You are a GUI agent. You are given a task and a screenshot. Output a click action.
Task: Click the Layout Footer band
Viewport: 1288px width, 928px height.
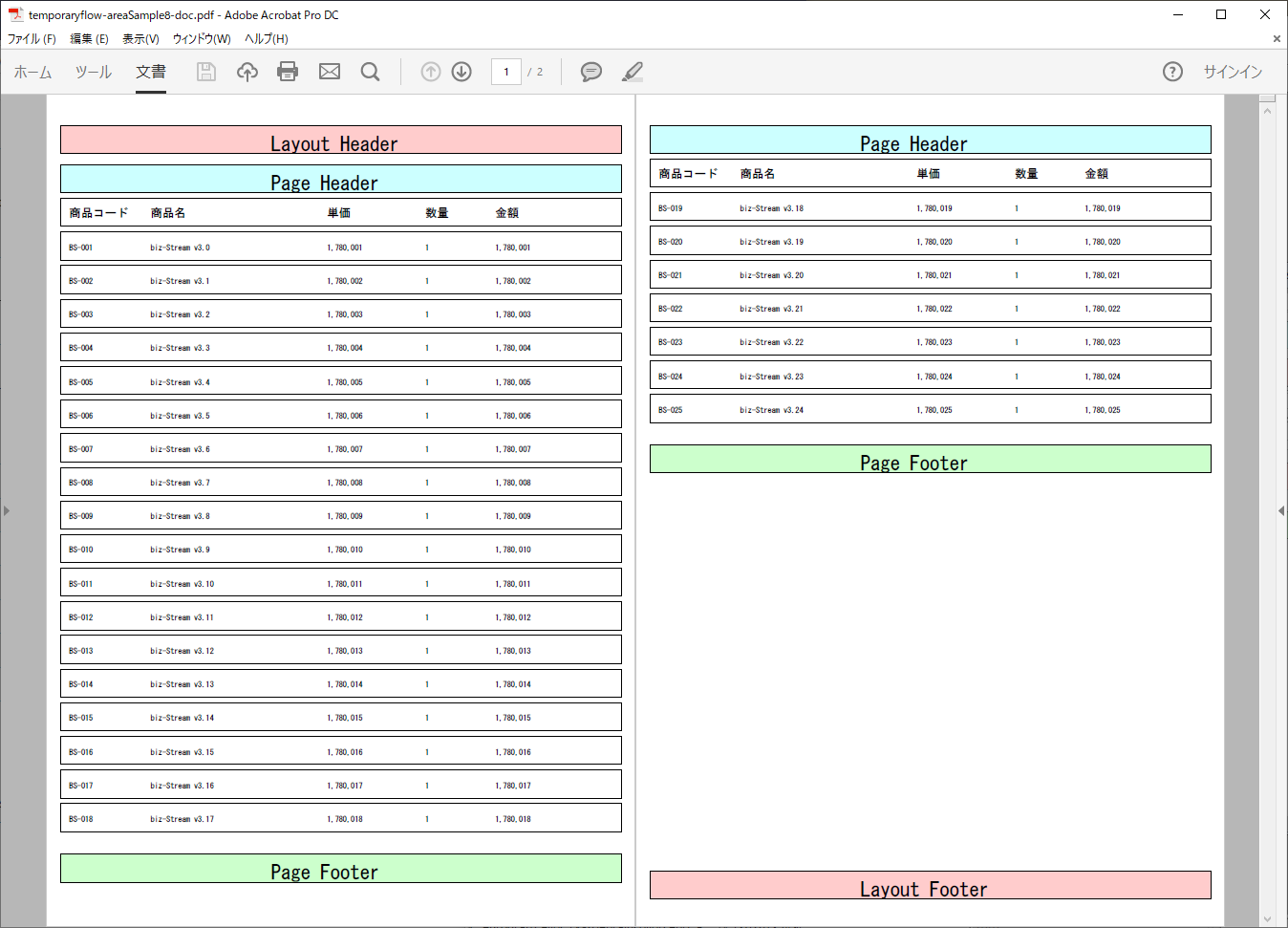tap(931, 885)
